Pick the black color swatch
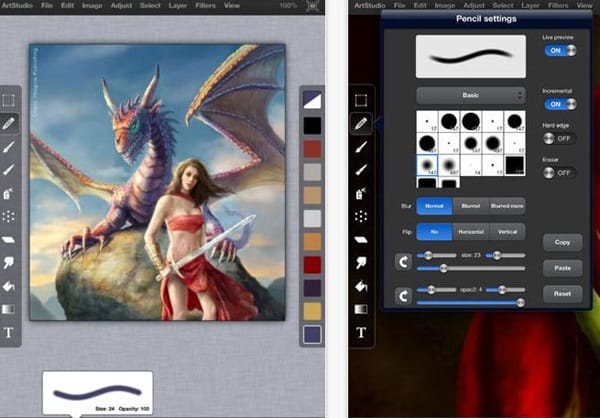The width and height of the screenshot is (600, 418). [312, 126]
